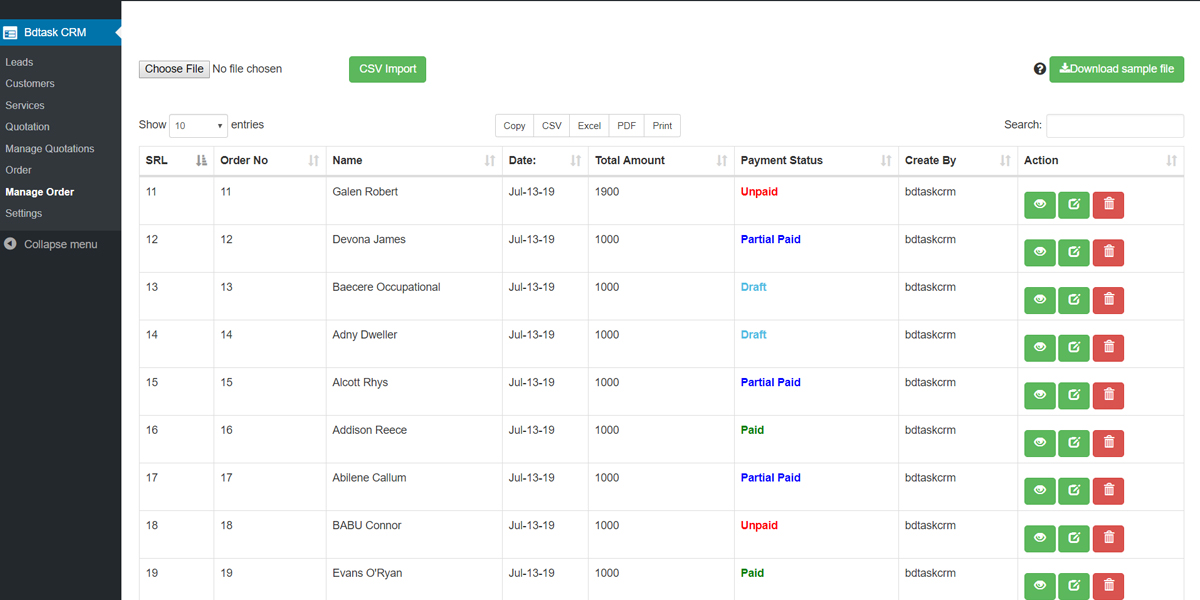The height and width of the screenshot is (600, 1200).
Task: Go to Customers in the sidebar
Action: 30,84
